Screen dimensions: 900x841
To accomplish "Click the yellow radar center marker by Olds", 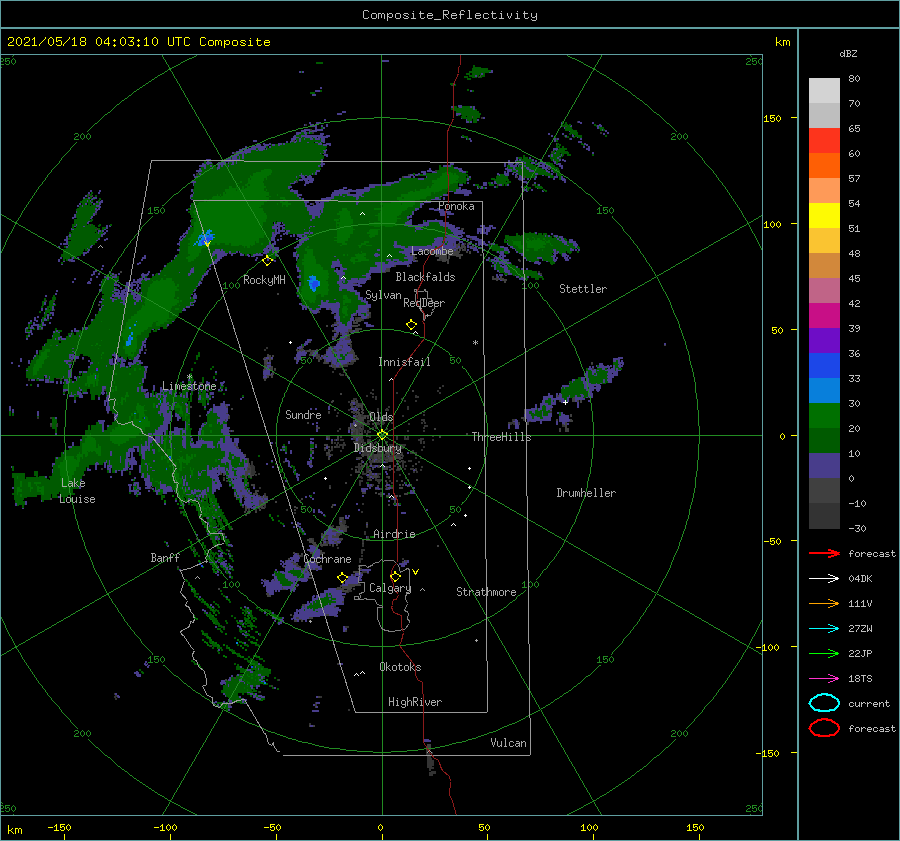I will coord(382,435).
